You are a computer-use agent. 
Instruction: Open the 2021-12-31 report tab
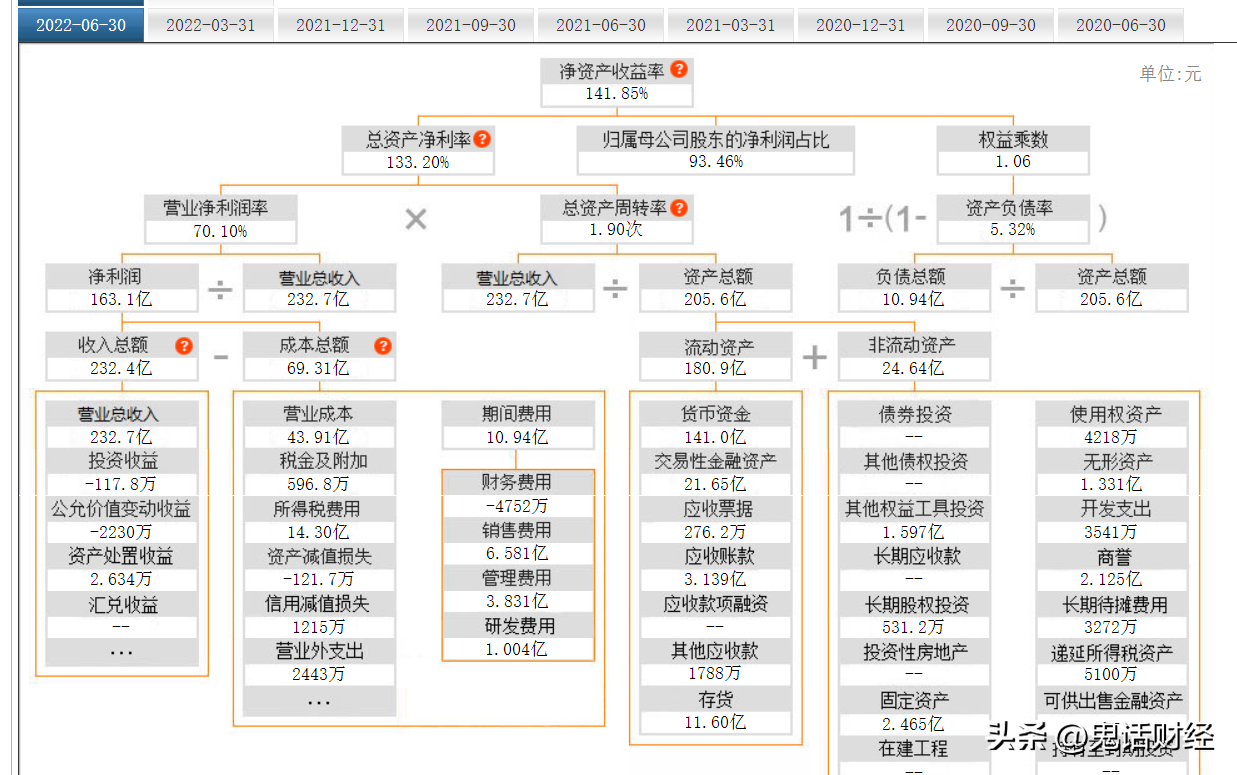(340, 25)
